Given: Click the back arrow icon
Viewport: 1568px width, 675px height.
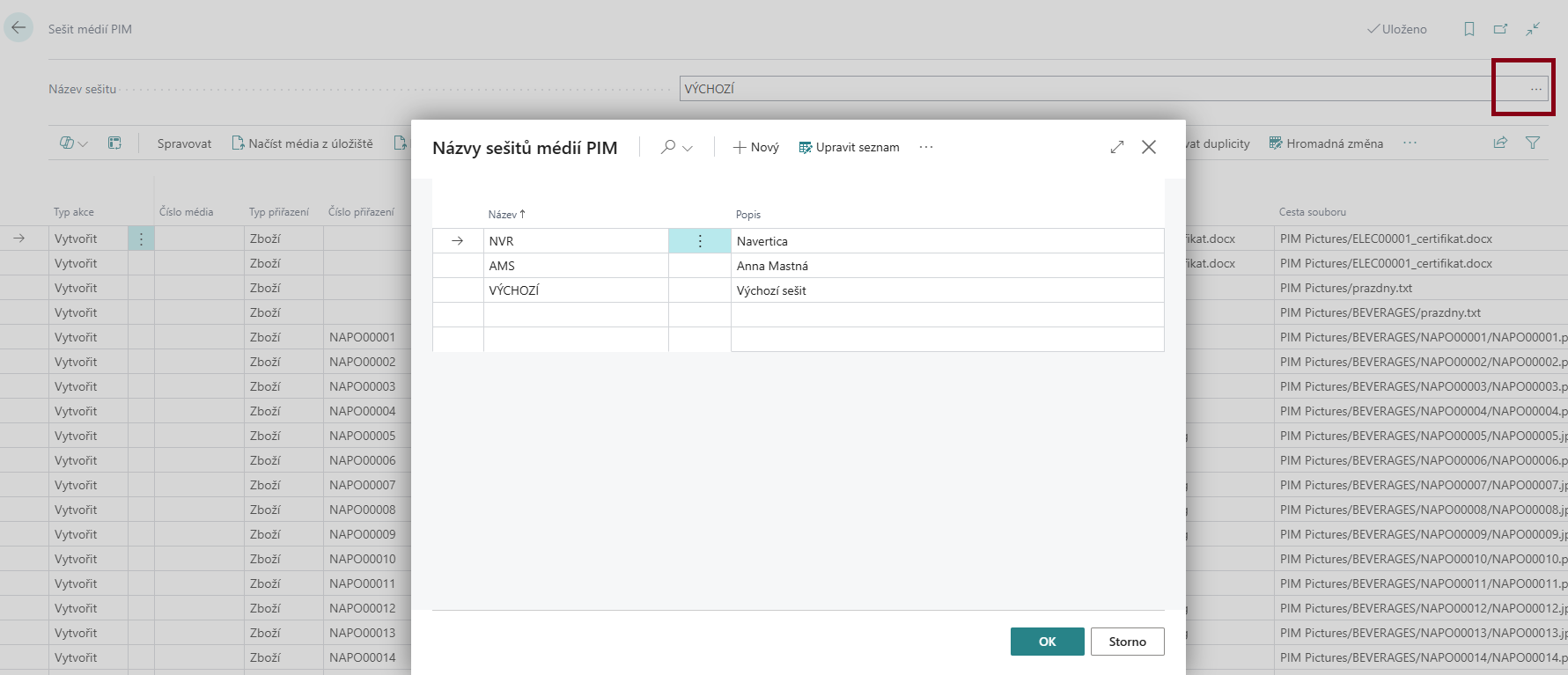Looking at the screenshot, I should point(18,28).
